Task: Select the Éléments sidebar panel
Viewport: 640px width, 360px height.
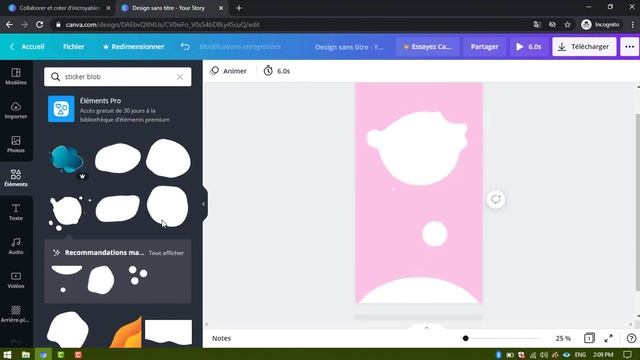Action: (x=16, y=178)
